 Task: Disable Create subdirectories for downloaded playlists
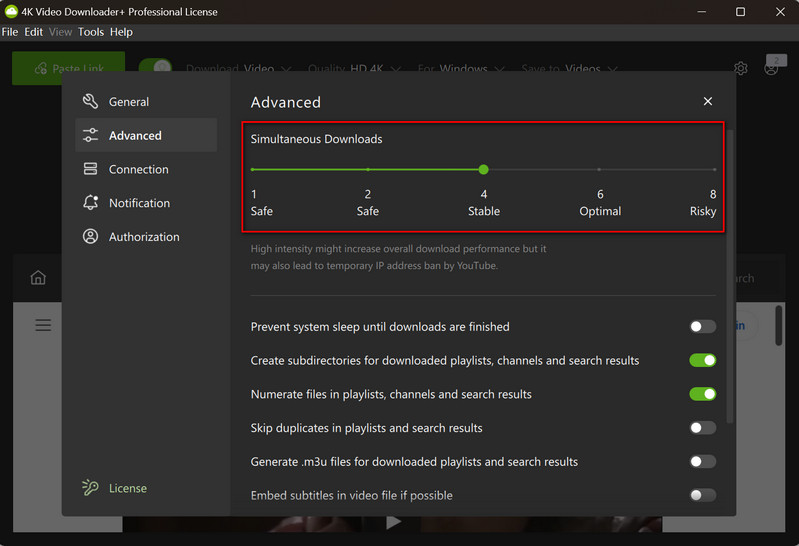pos(703,360)
